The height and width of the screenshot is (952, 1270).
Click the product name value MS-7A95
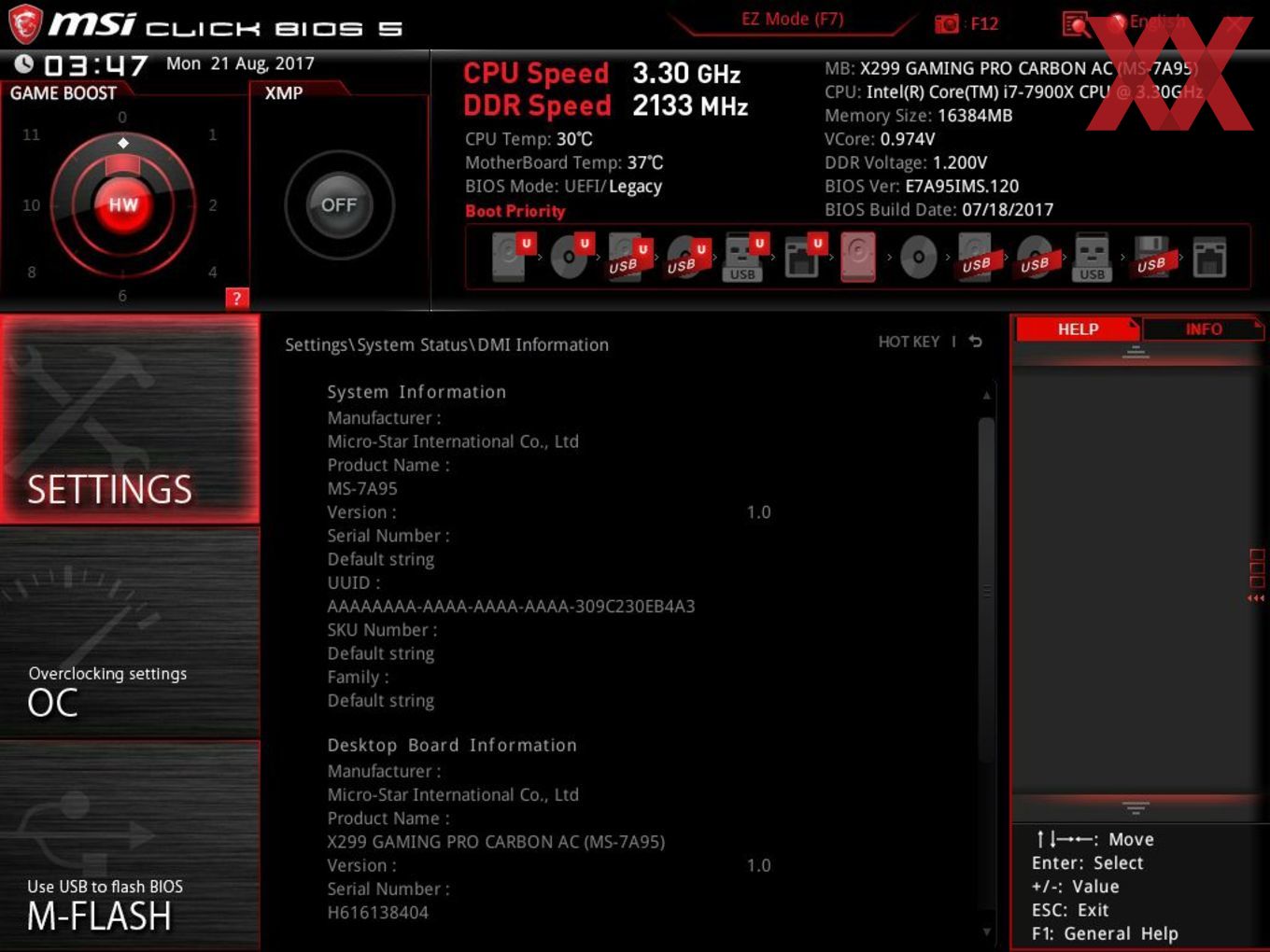click(362, 488)
